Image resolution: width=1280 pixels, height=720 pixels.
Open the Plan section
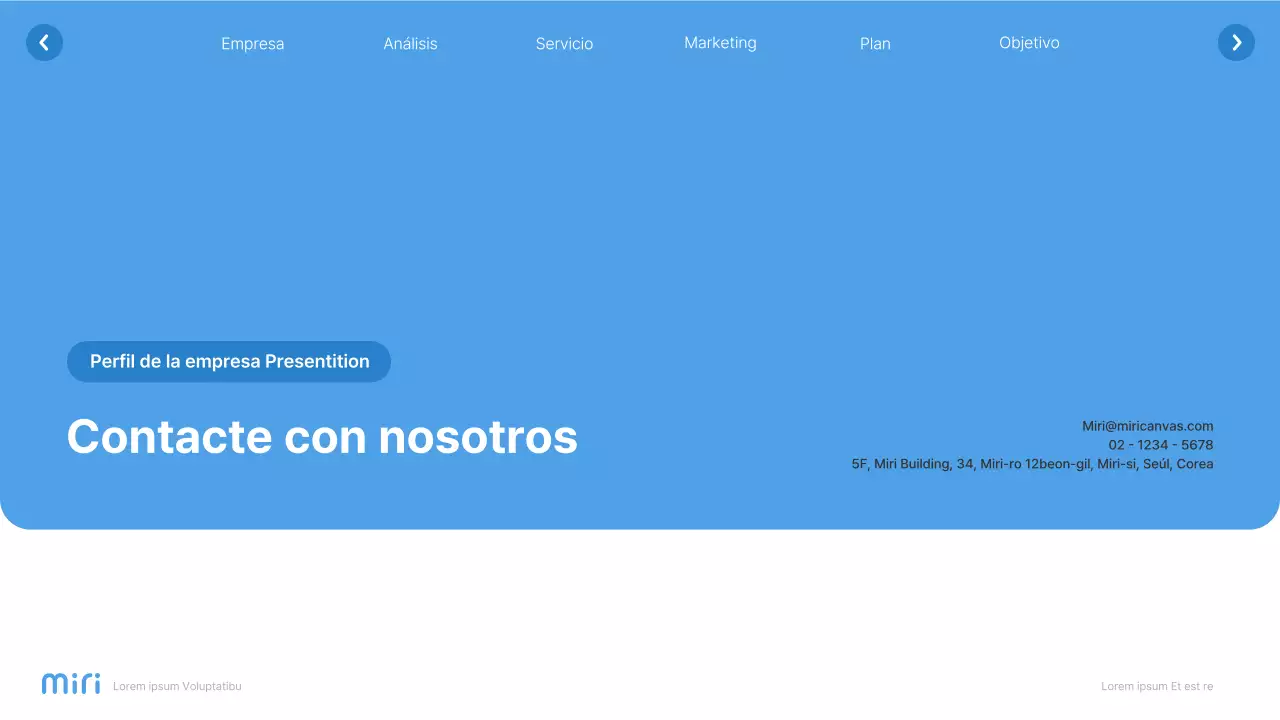pos(875,43)
